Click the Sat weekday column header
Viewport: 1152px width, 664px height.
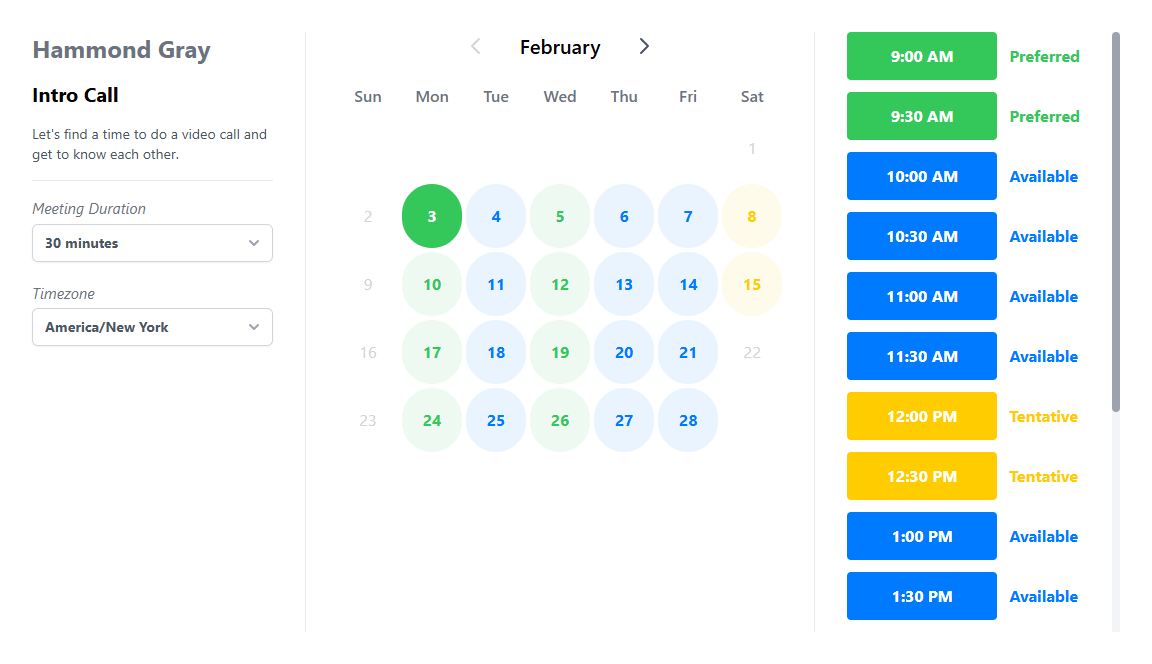click(752, 96)
